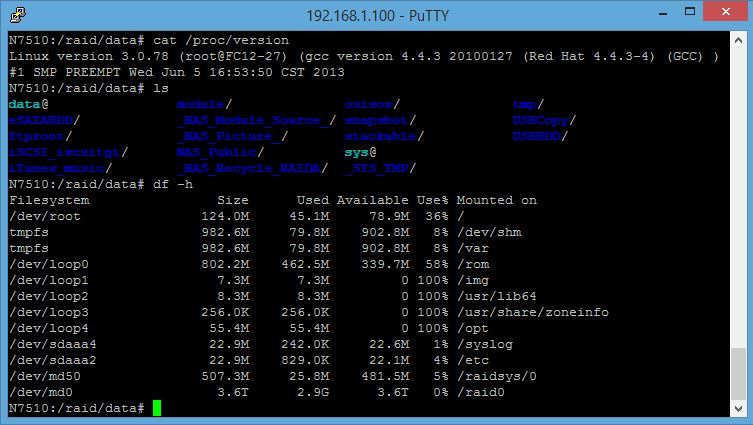Click the 'ftproot/' directory name
This screenshot has height=425, width=753.
(40, 136)
